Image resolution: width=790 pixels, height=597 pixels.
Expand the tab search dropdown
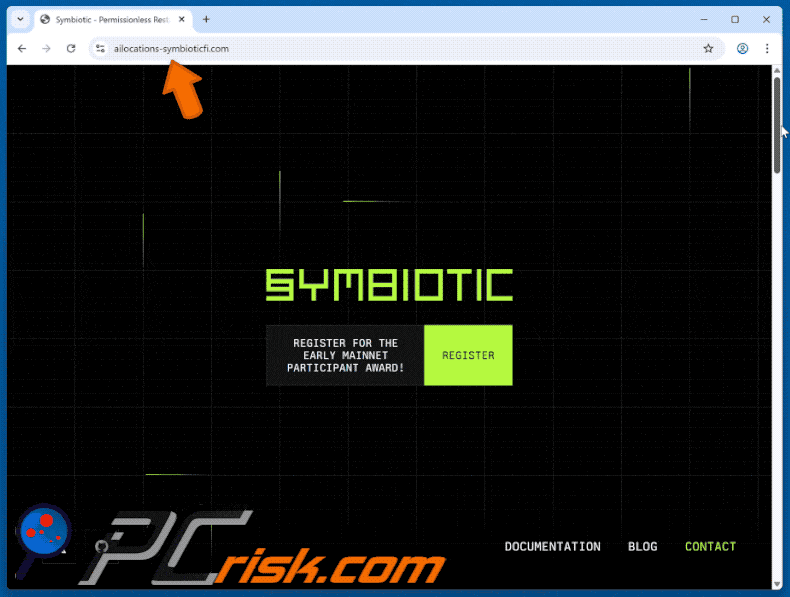pos(20,20)
